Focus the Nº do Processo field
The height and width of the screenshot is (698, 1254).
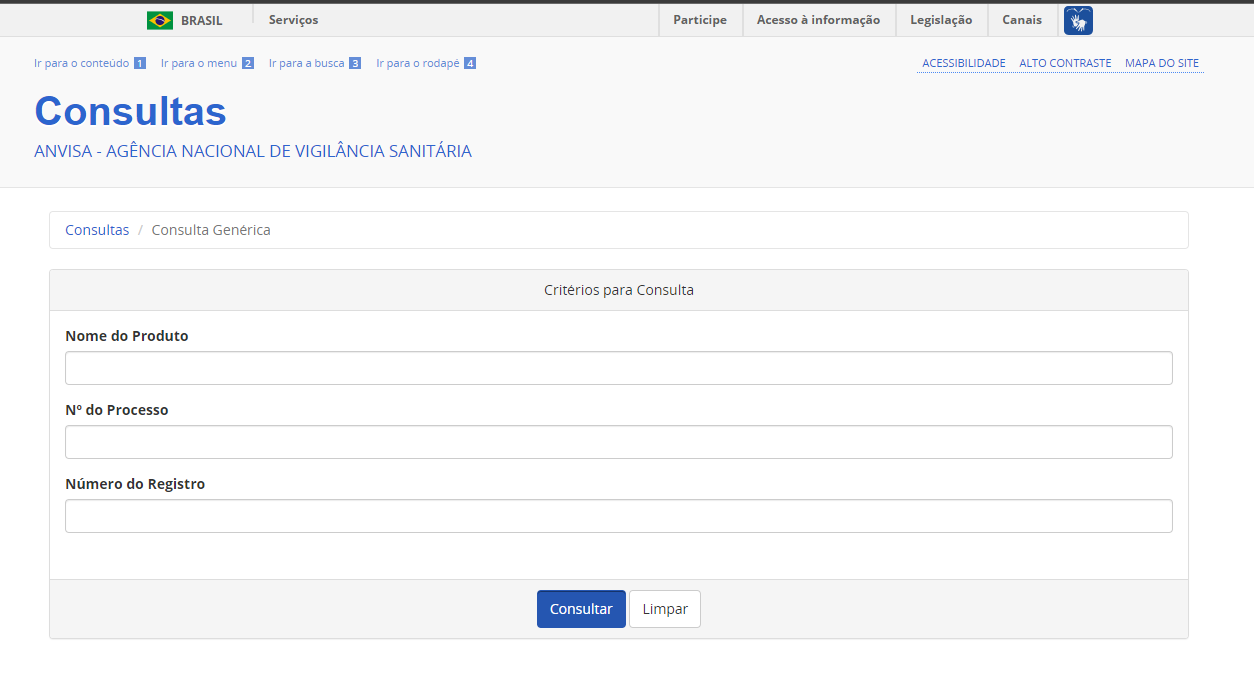pos(619,442)
